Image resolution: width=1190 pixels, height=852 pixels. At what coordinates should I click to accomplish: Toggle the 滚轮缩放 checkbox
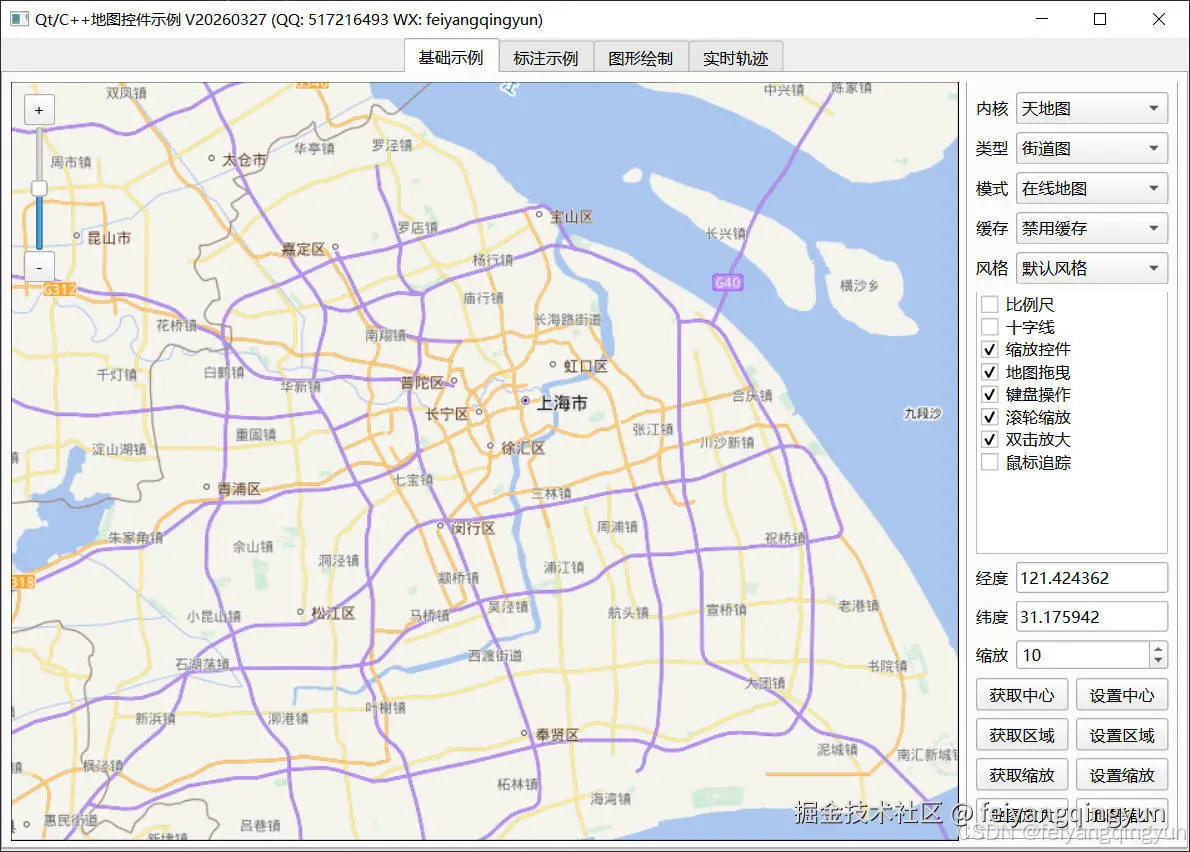coord(989,417)
